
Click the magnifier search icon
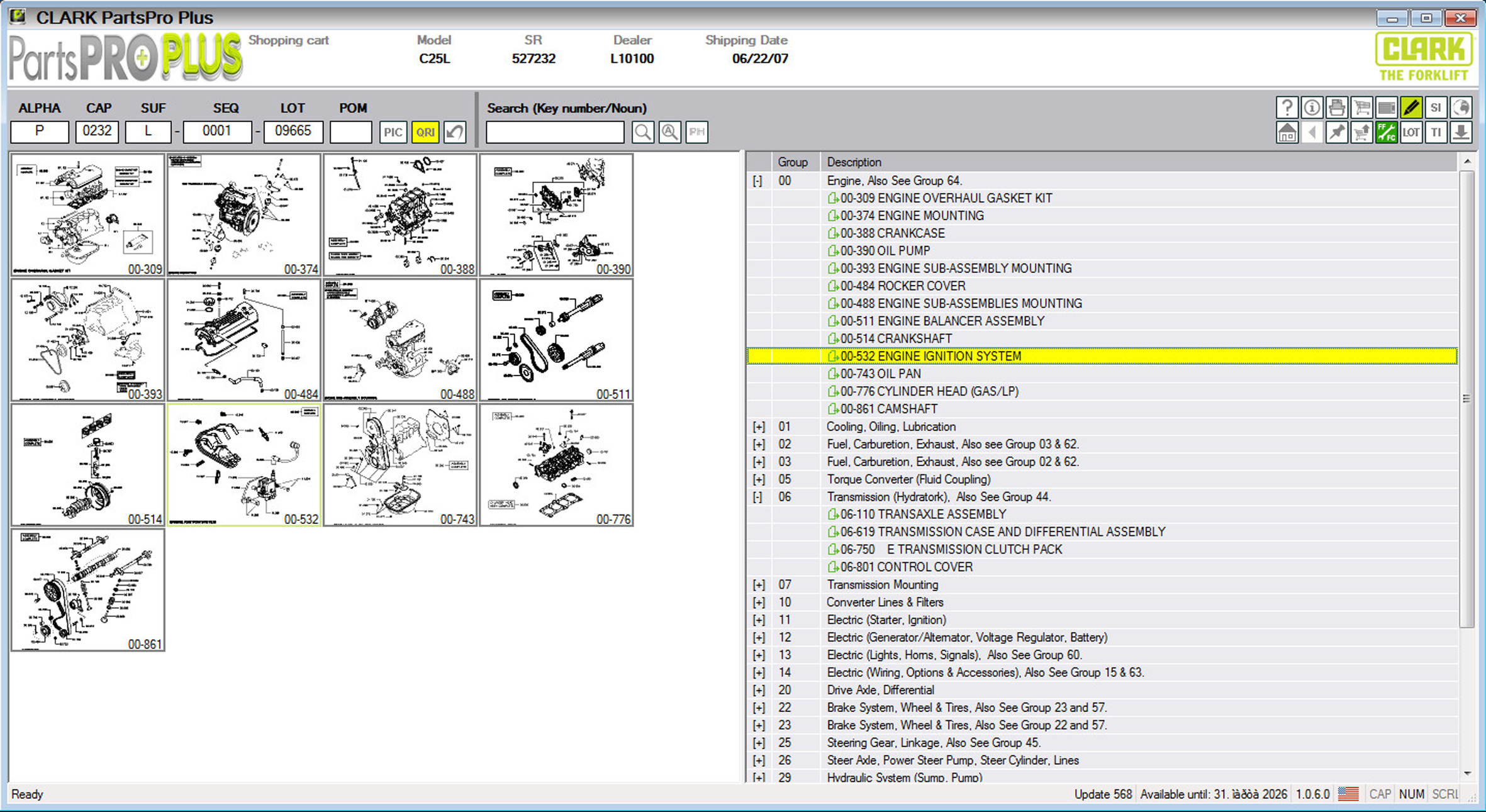642,132
